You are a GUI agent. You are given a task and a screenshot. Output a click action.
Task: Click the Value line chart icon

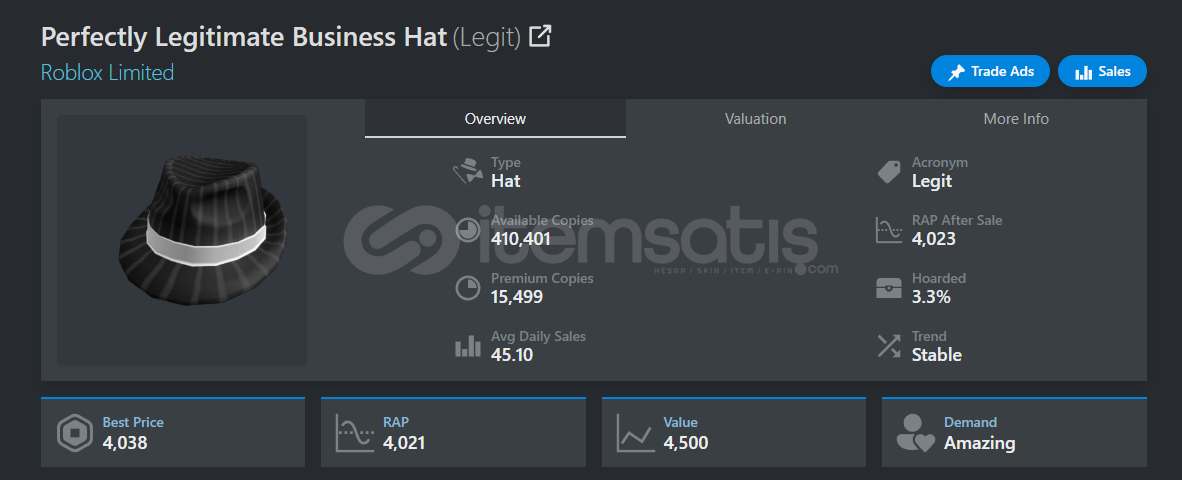(635, 433)
